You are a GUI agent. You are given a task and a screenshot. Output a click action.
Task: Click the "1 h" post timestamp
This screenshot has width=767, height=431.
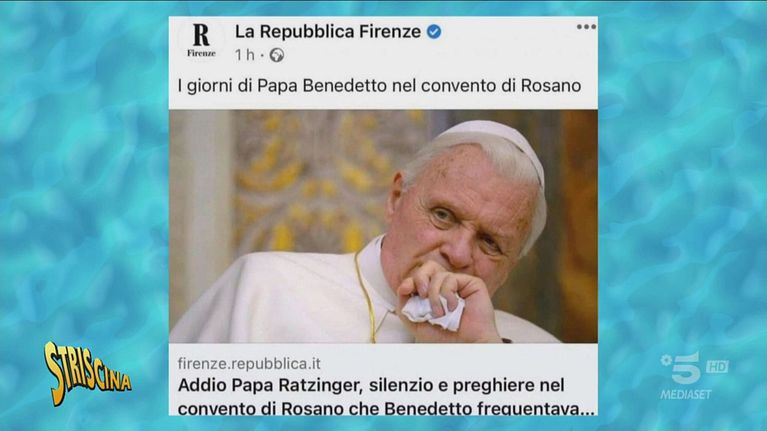tap(245, 55)
